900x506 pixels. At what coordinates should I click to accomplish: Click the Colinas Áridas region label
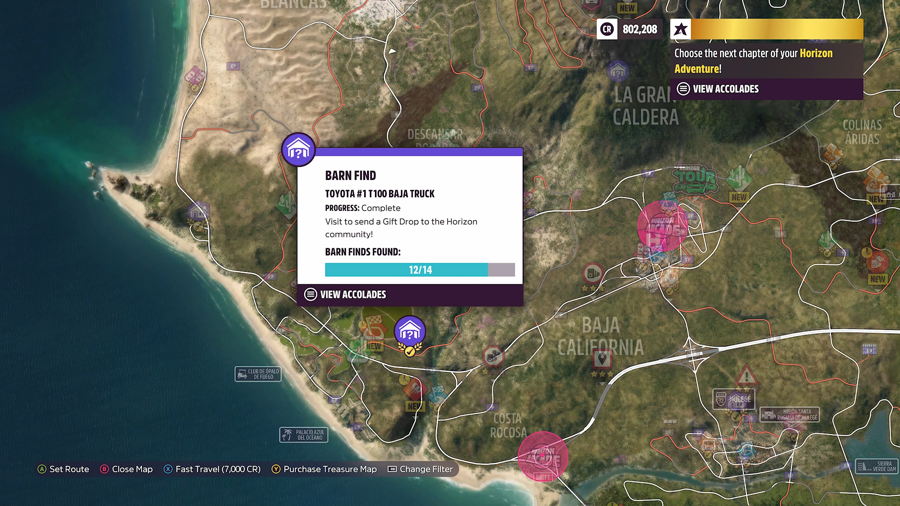(x=862, y=132)
